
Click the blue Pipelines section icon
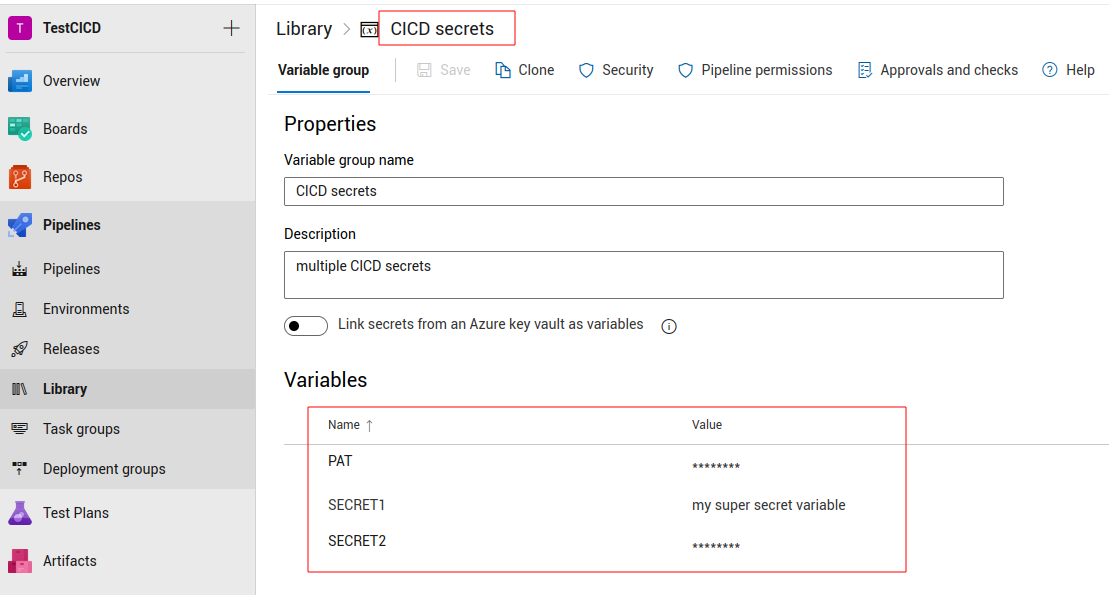20,225
